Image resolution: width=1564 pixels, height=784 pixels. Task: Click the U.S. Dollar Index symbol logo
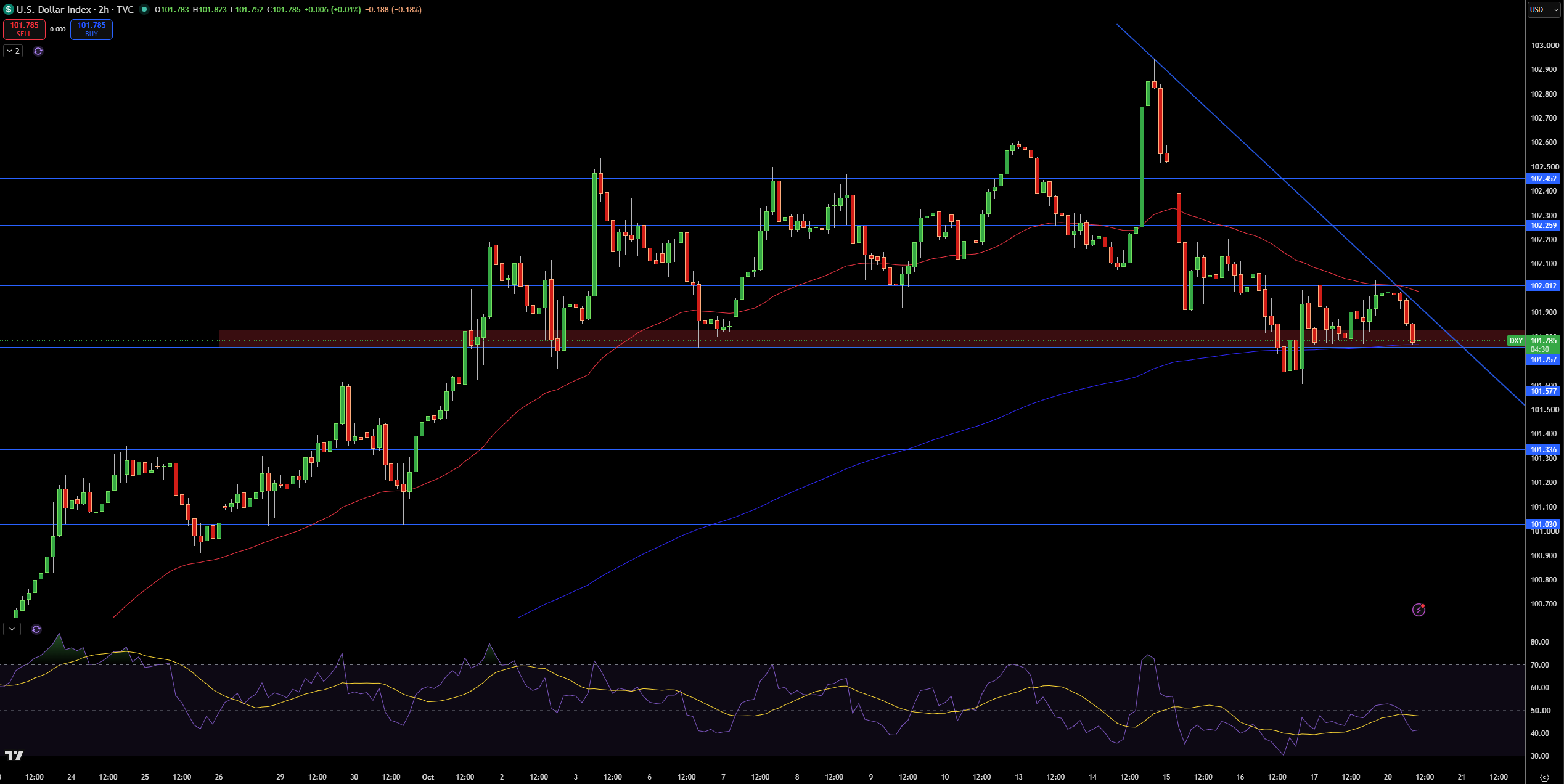click(8, 9)
